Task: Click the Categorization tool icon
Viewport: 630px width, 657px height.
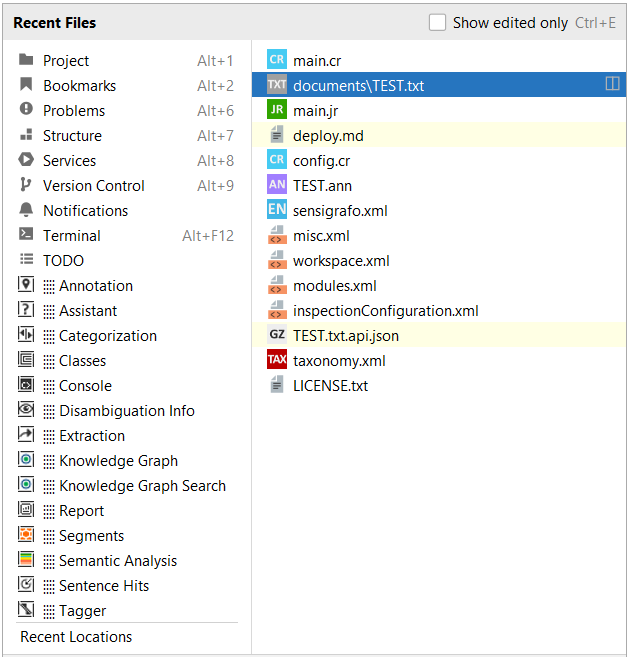Action: tap(26, 336)
